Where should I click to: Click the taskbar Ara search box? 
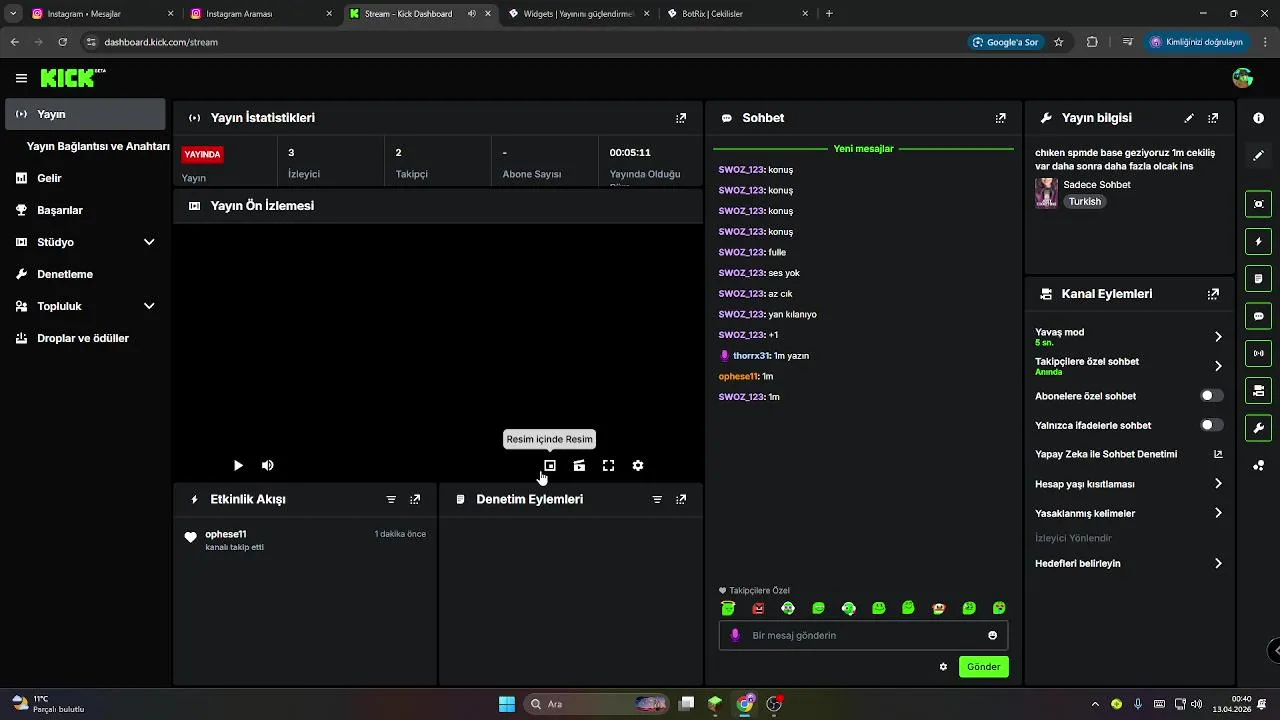[x=596, y=704]
